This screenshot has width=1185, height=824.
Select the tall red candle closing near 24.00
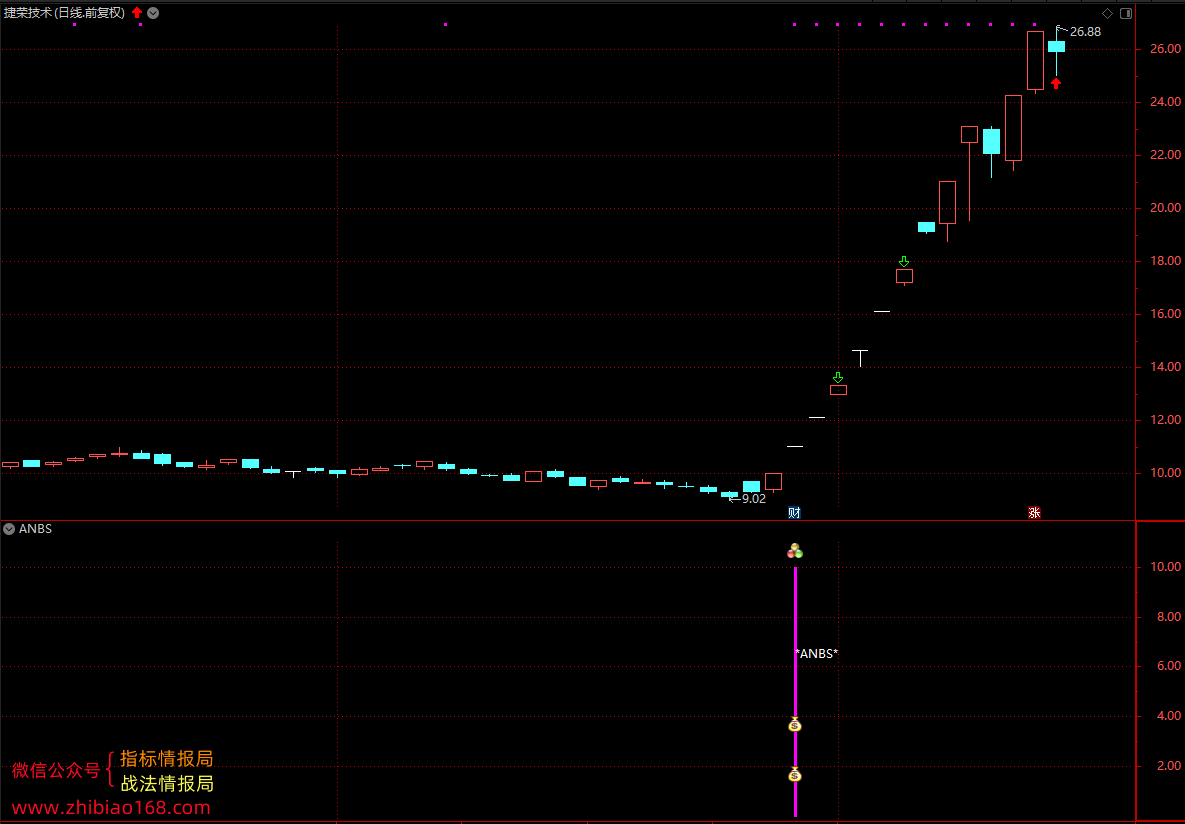(1013, 128)
